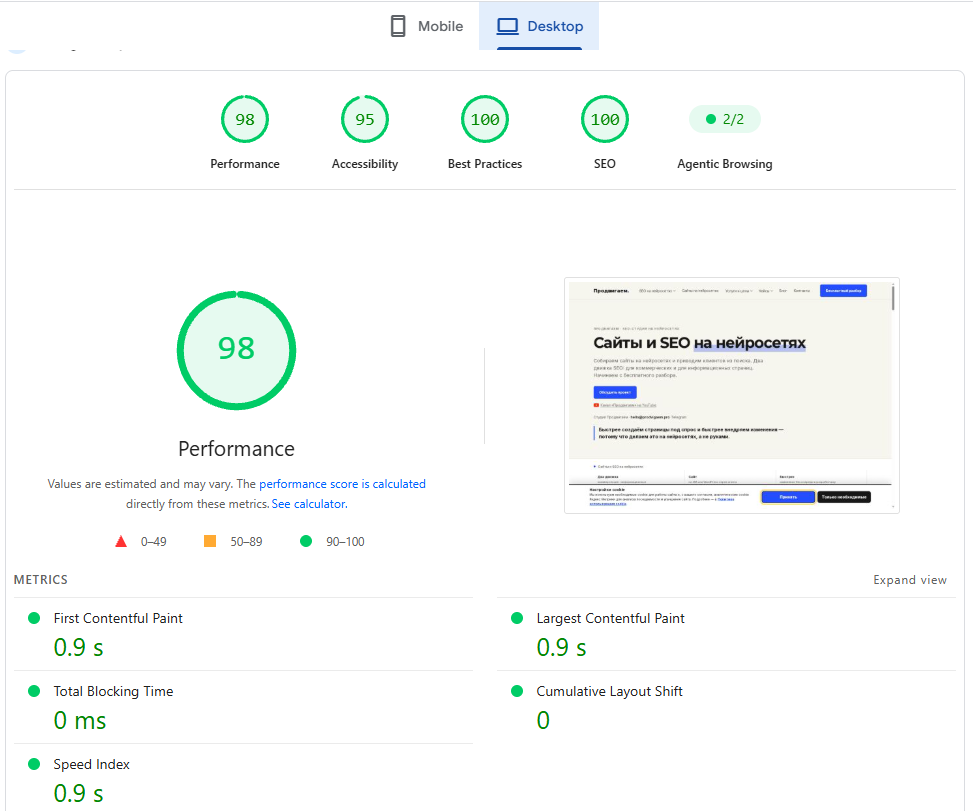Click the 50–89 range legend text

(246, 542)
